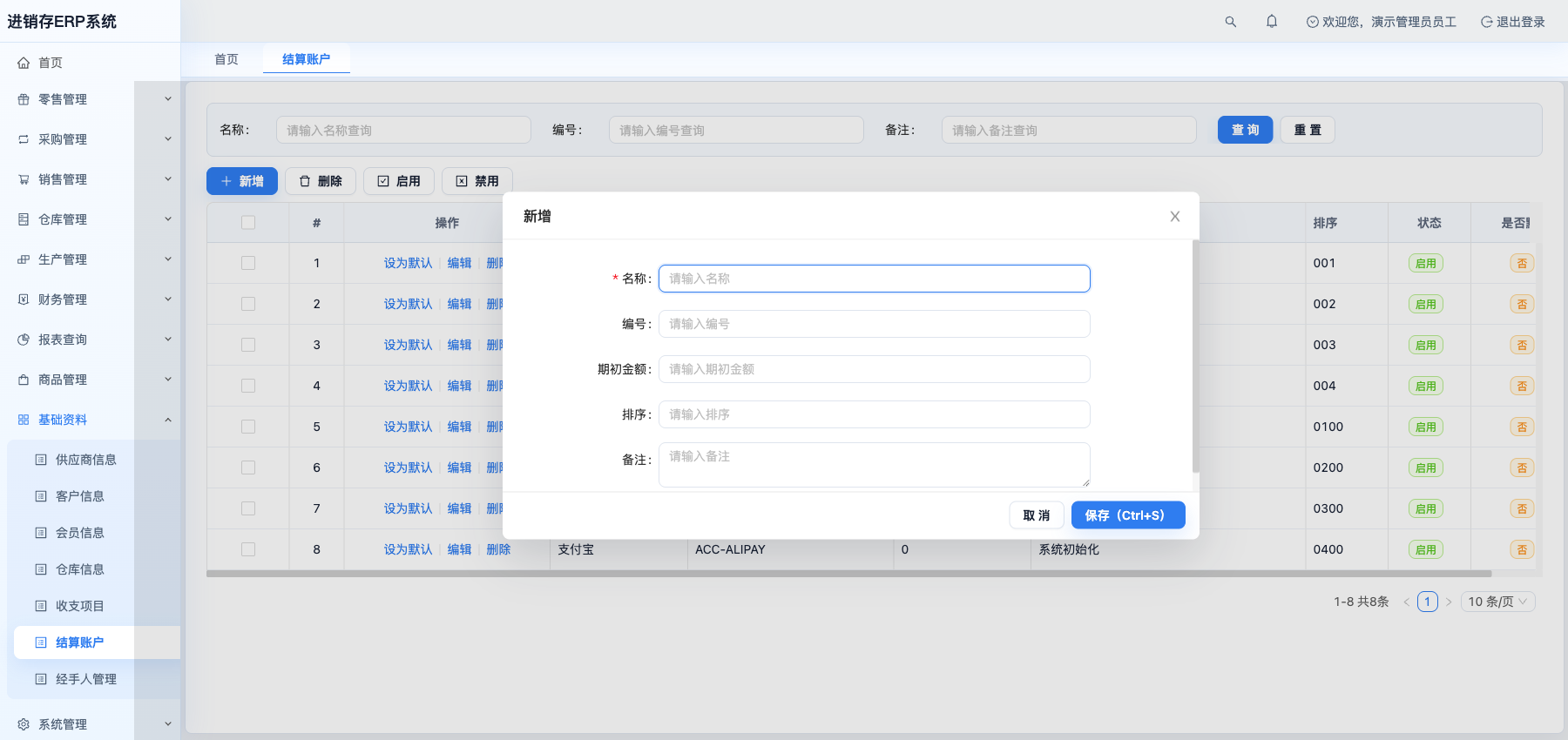Click 保存 (Ctrl+S) button
Screen dimensions: 1568x740
(x=1128, y=515)
